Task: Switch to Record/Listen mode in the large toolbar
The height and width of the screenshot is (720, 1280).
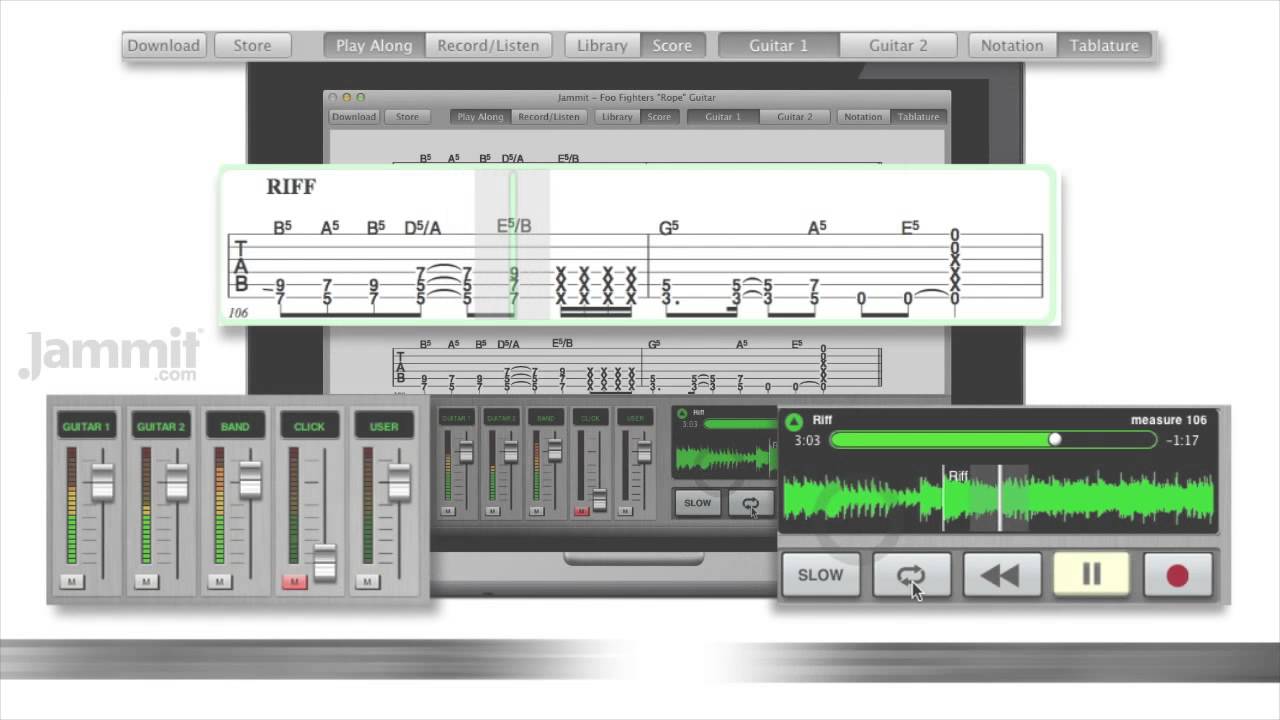Action: pos(488,45)
